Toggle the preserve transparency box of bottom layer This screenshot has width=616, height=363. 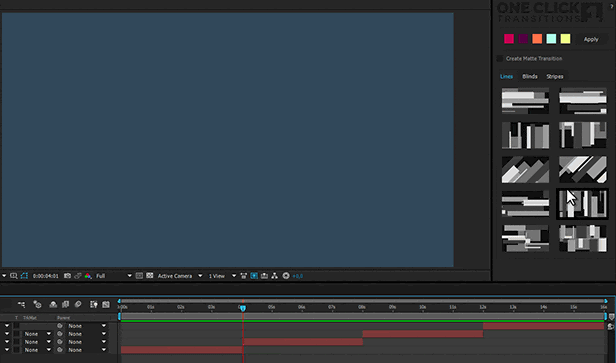tap(16, 350)
